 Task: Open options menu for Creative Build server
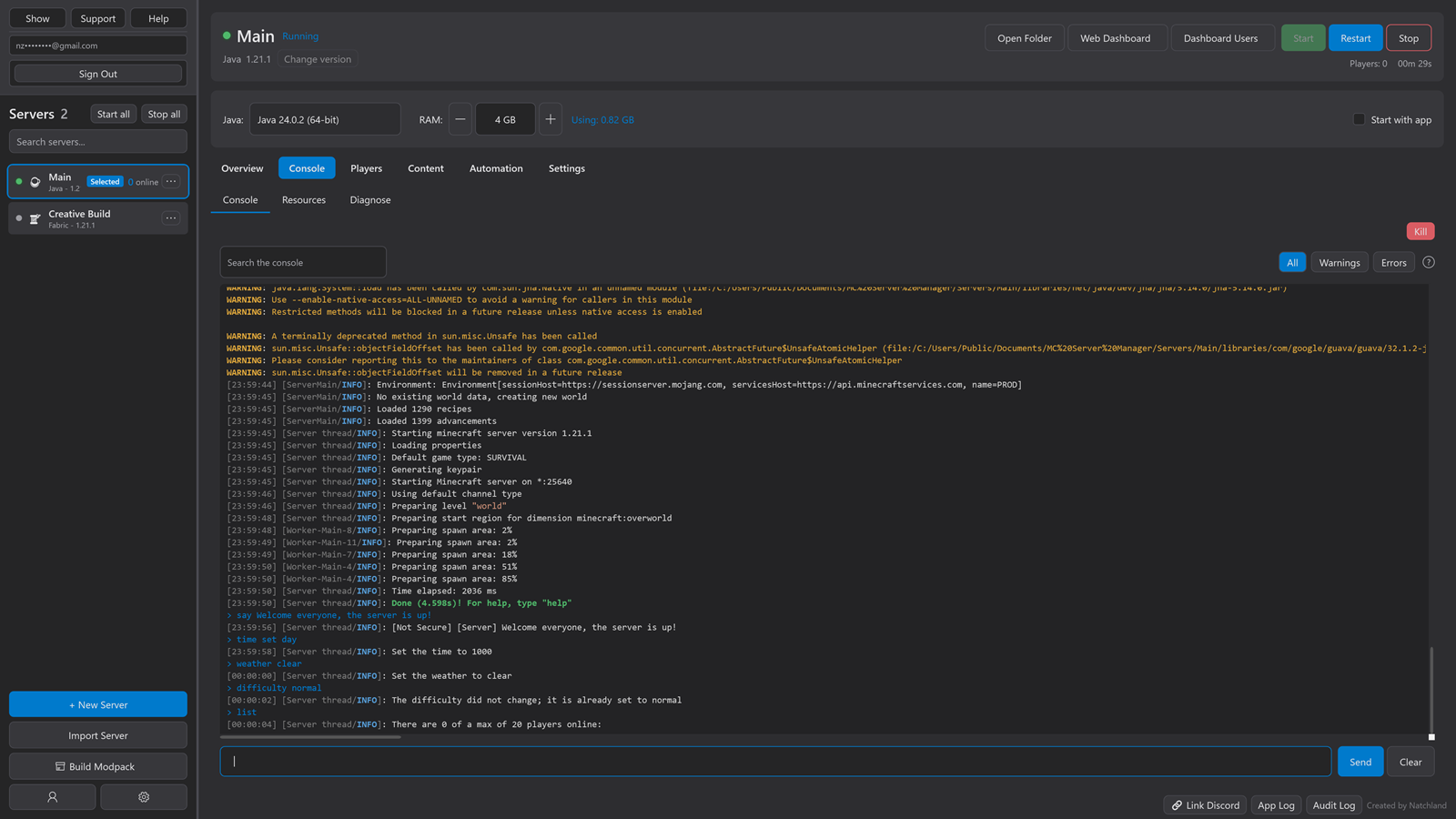pyautogui.click(x=171, y=217)
